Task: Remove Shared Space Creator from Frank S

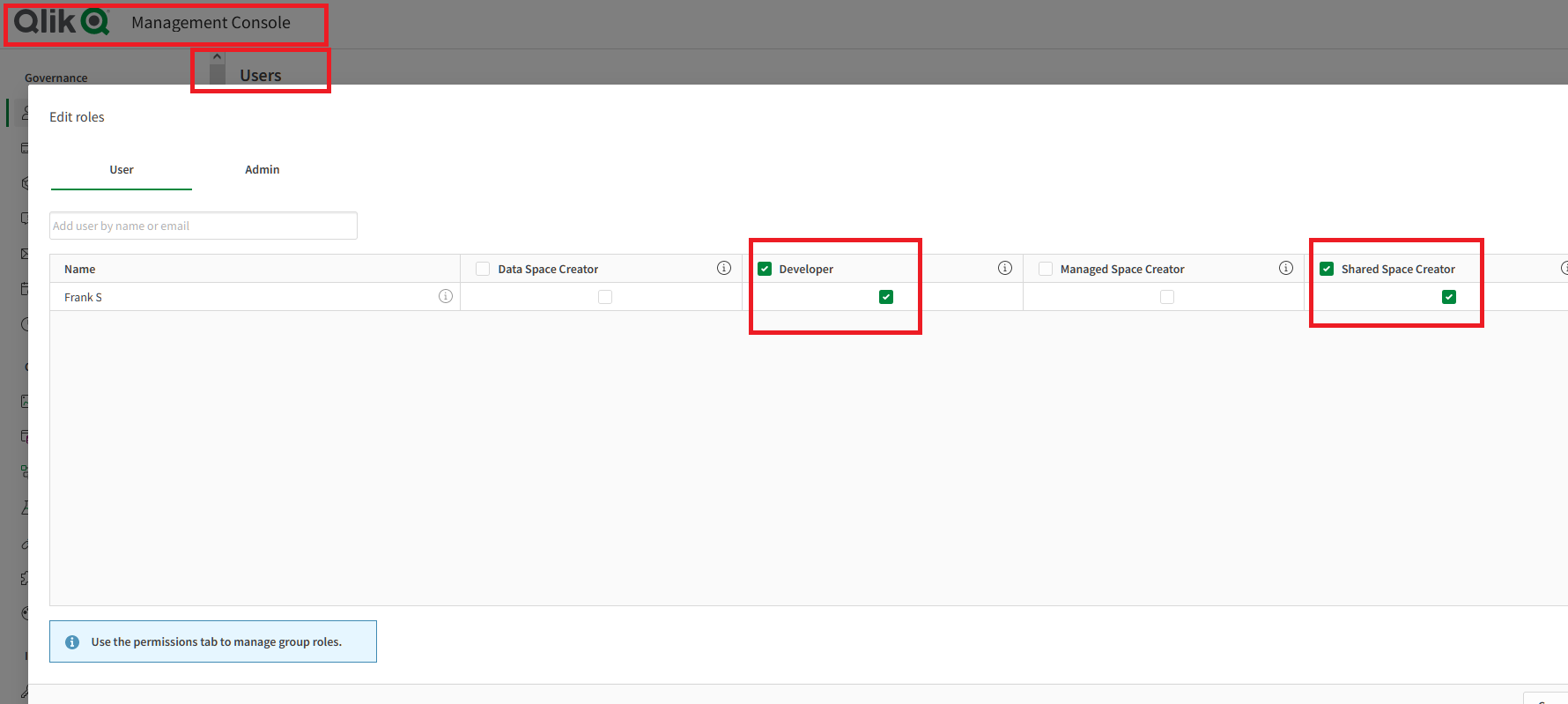Action: tap(1449, 297)
